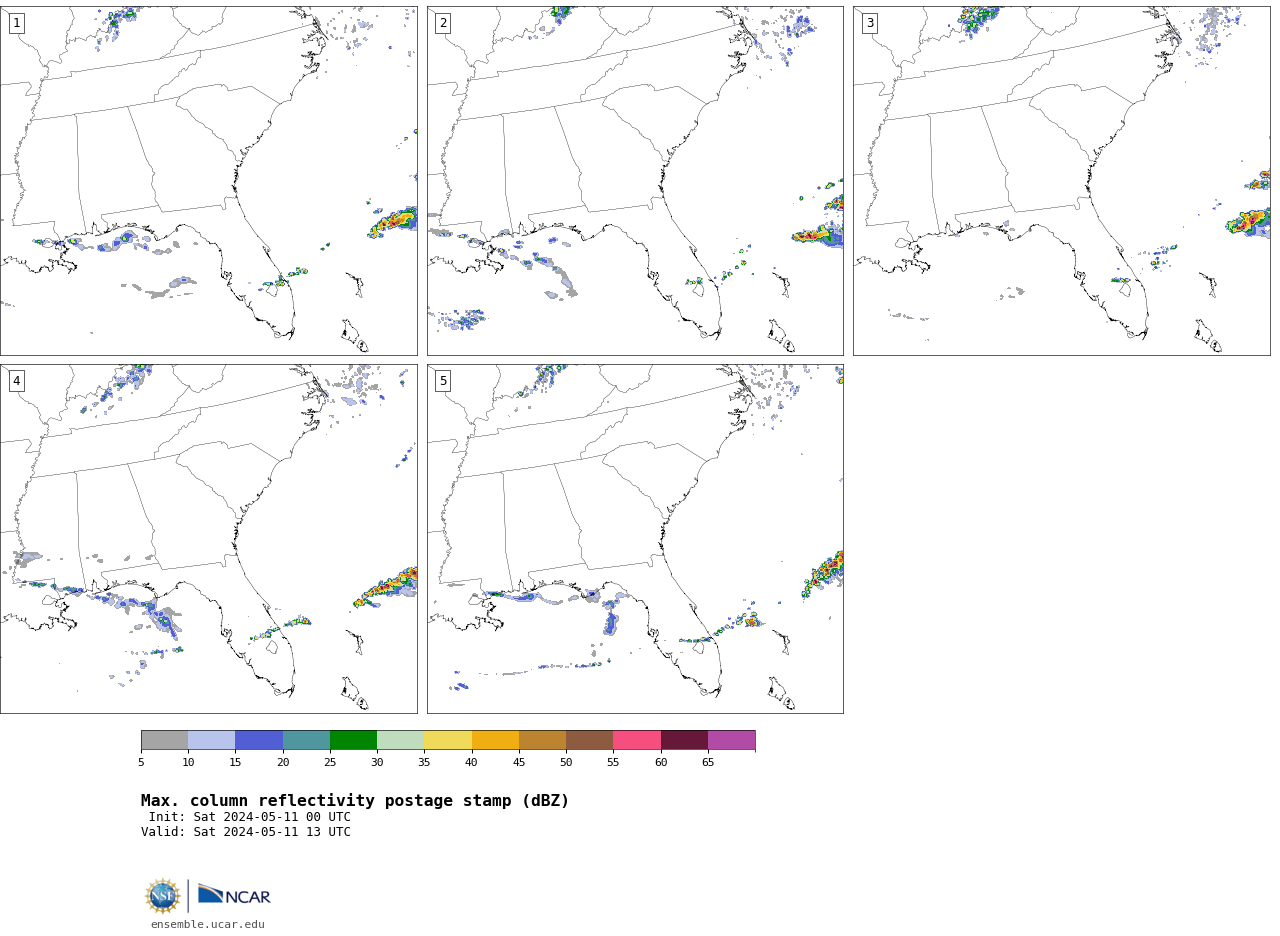
Task: Click the number 3 panel label
Action: click(869, 23)
